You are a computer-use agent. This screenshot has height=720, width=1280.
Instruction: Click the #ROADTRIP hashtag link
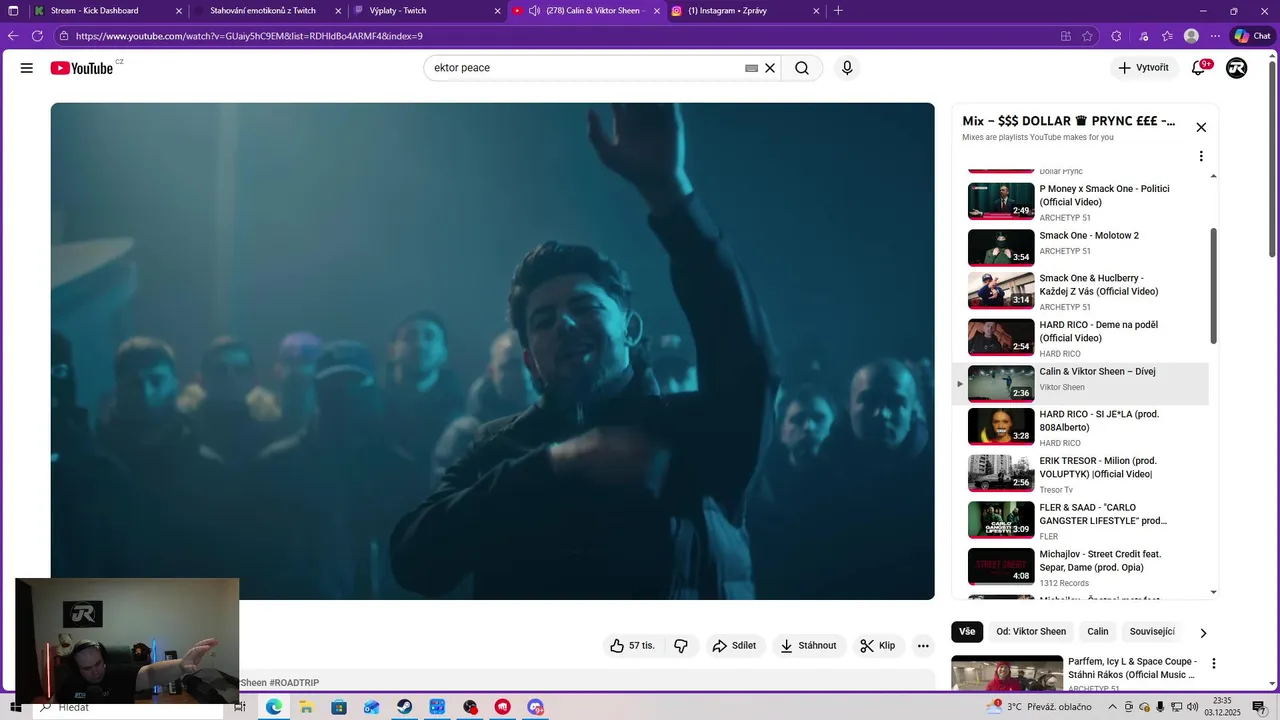point(294,683)
